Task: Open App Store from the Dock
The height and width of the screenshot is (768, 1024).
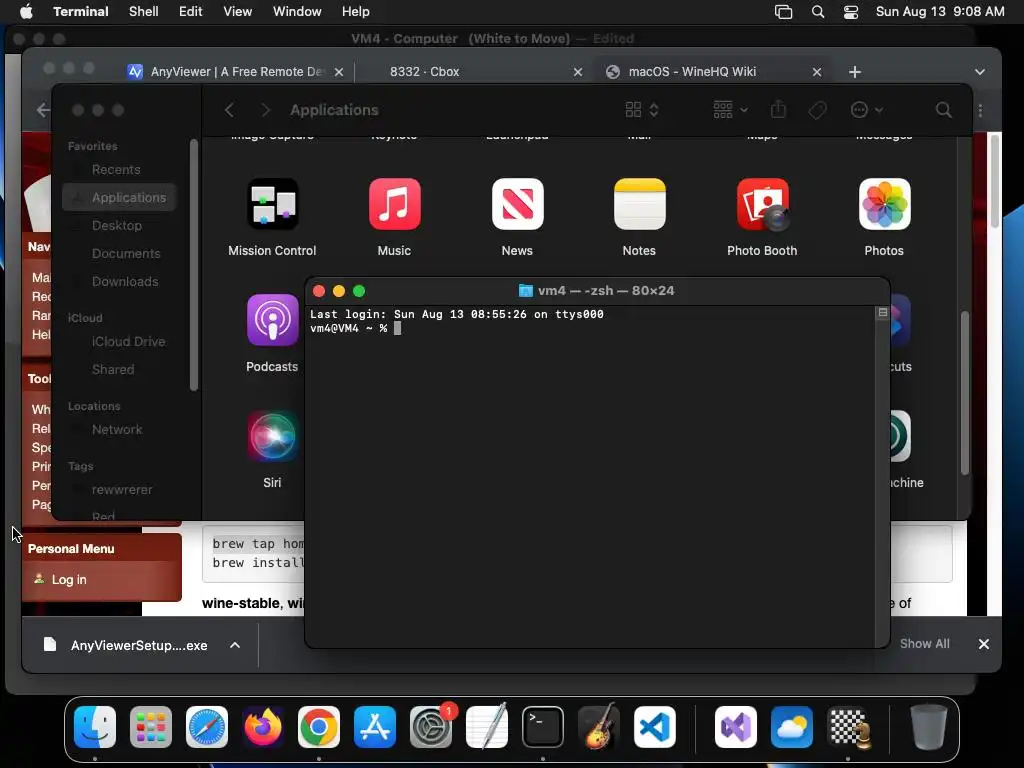Action: coord(375,727)
